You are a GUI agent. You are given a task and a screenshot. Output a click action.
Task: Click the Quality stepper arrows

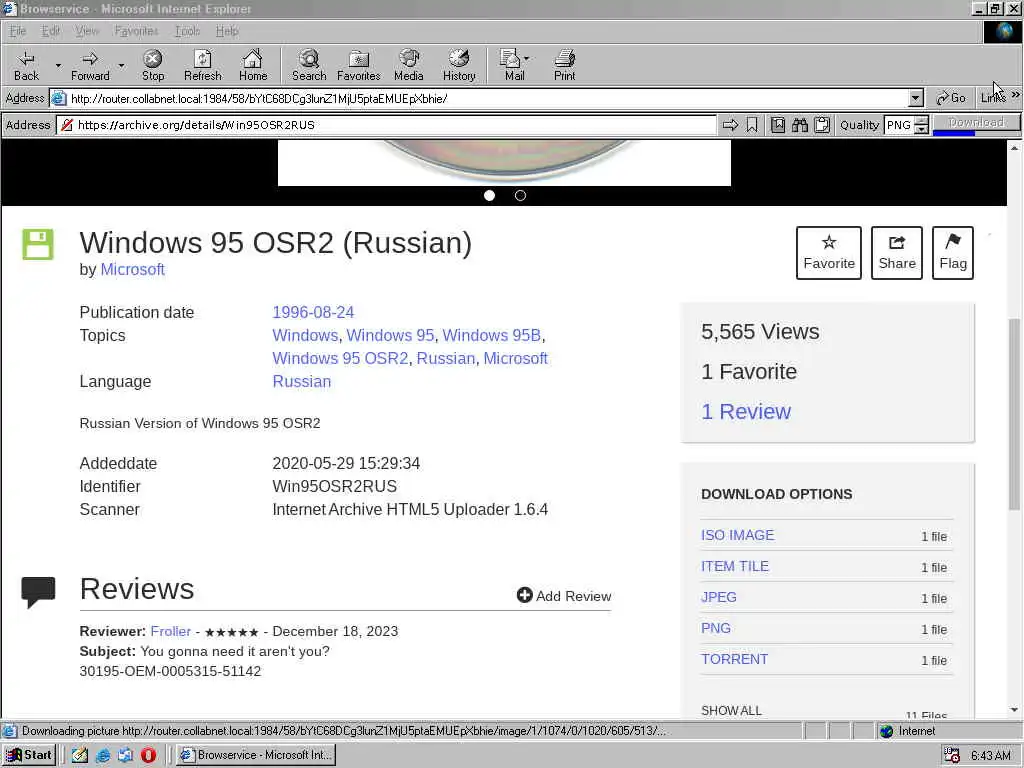[x=921, y=125]
